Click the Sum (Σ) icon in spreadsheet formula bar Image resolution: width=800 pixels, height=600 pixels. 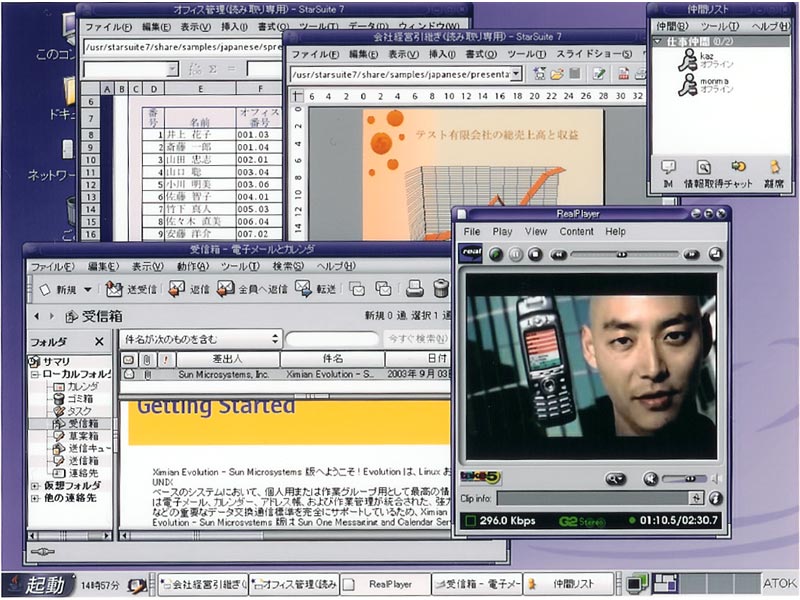coord(213,69)
